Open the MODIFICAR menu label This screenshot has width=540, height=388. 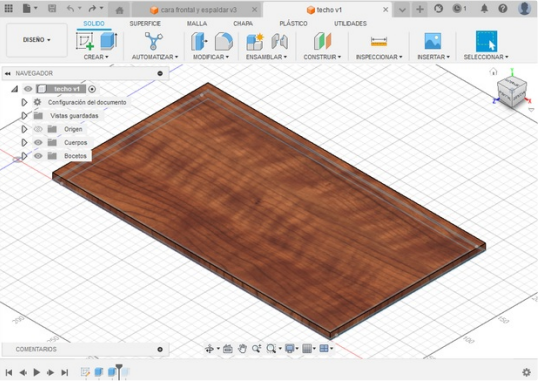click(x=211, y=57)
